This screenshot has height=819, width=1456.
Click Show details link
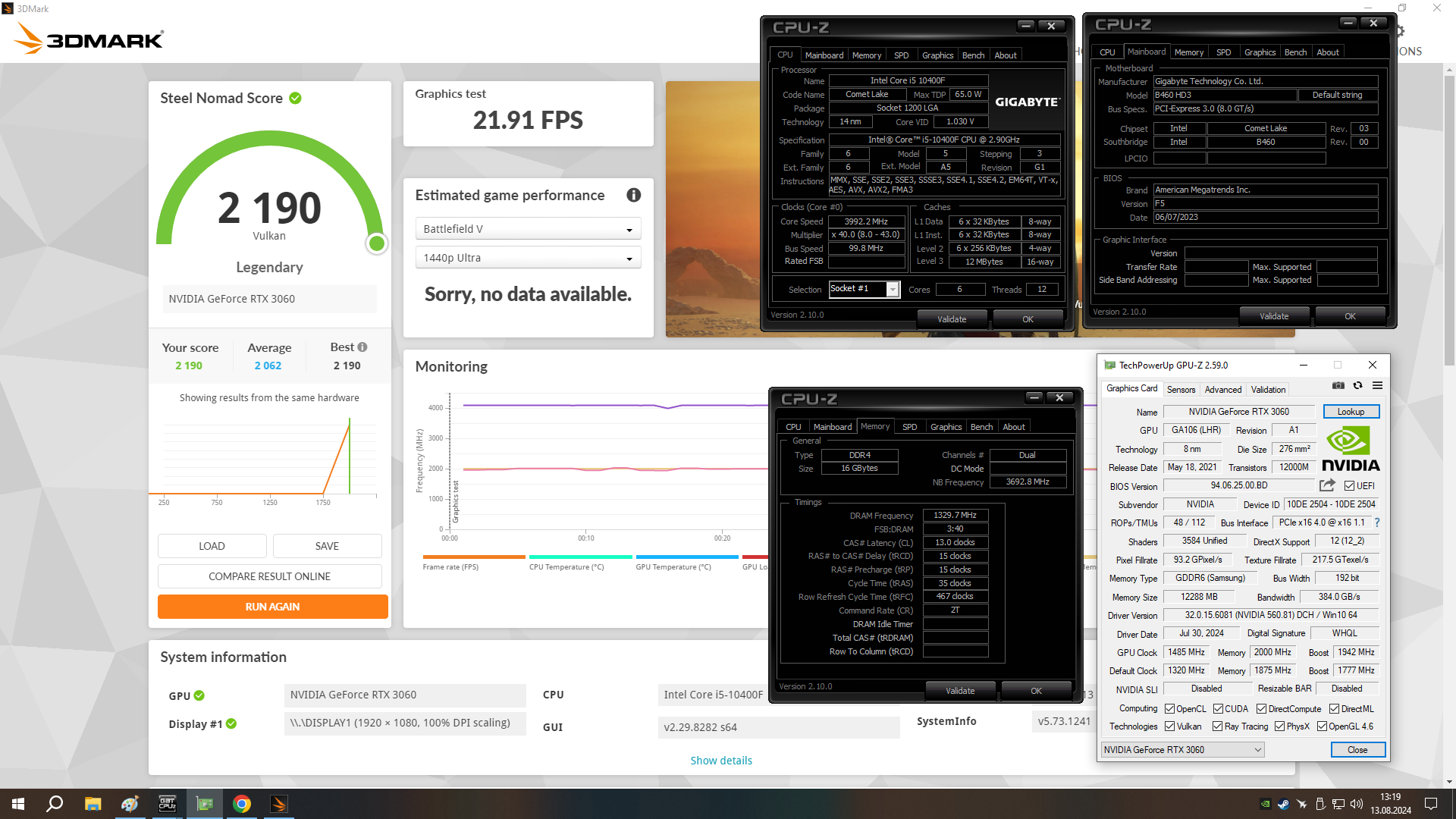[x=721, y=761]
